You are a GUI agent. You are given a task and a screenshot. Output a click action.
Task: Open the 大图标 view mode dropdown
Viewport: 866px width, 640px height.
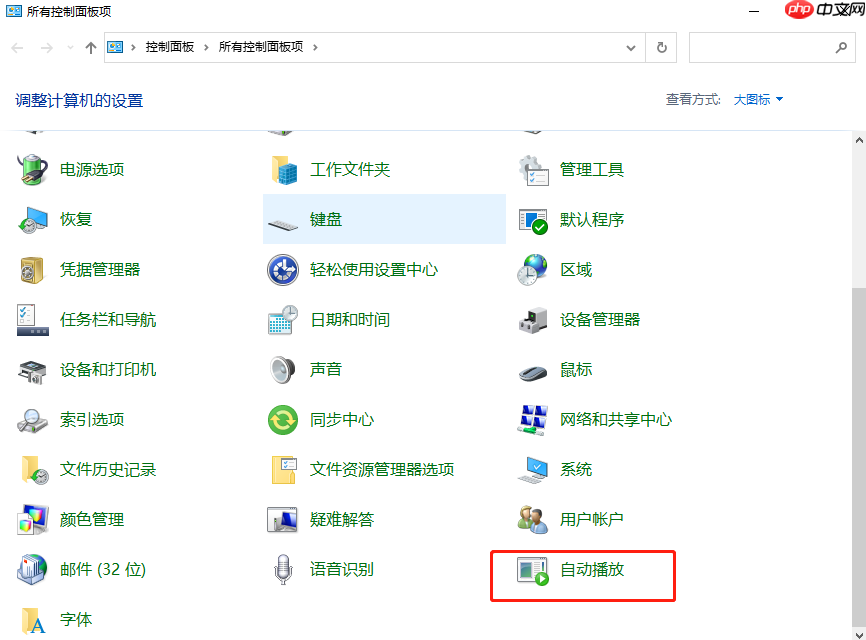745,99
